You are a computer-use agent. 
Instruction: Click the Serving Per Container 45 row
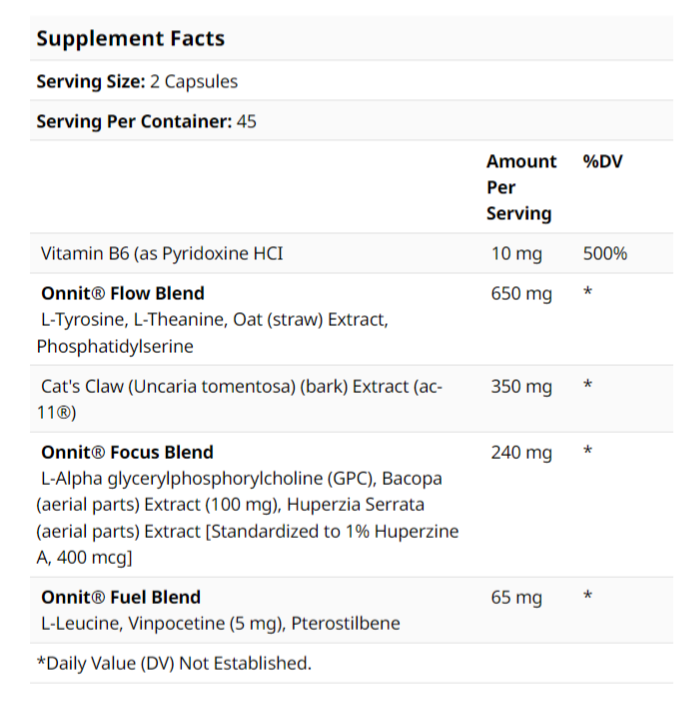146,122
